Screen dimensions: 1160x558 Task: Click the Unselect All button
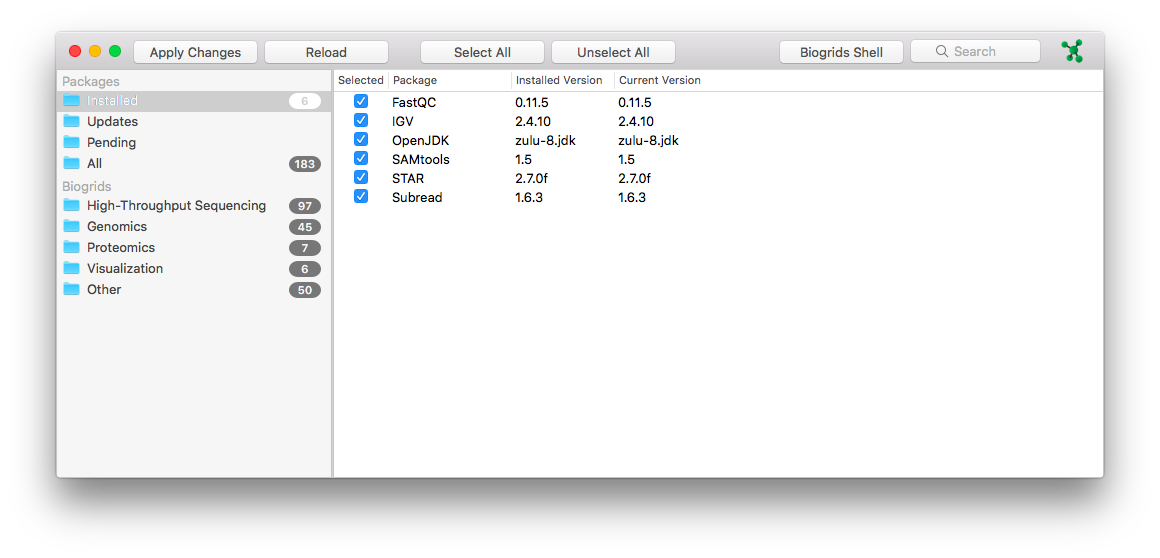pos(613,52)
